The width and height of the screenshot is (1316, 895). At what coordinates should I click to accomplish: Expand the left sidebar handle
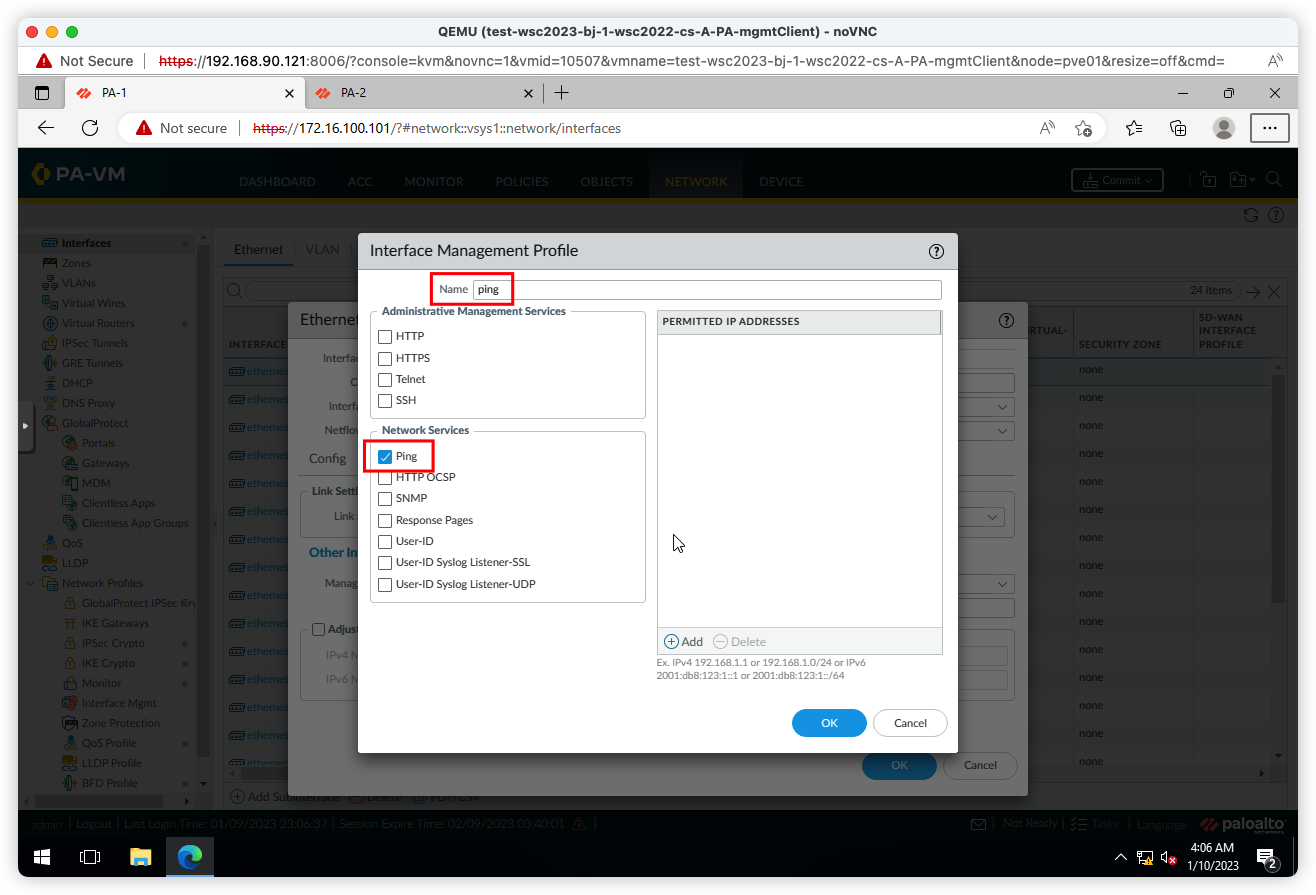[26, 425]
